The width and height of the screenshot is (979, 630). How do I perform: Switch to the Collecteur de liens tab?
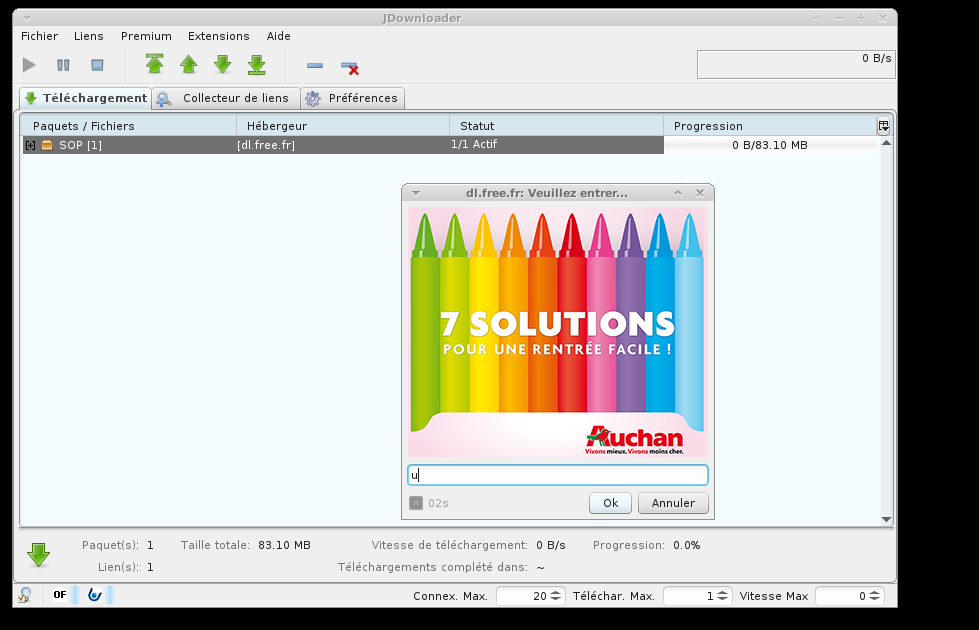pyautogui.click(x=225, y=98)
